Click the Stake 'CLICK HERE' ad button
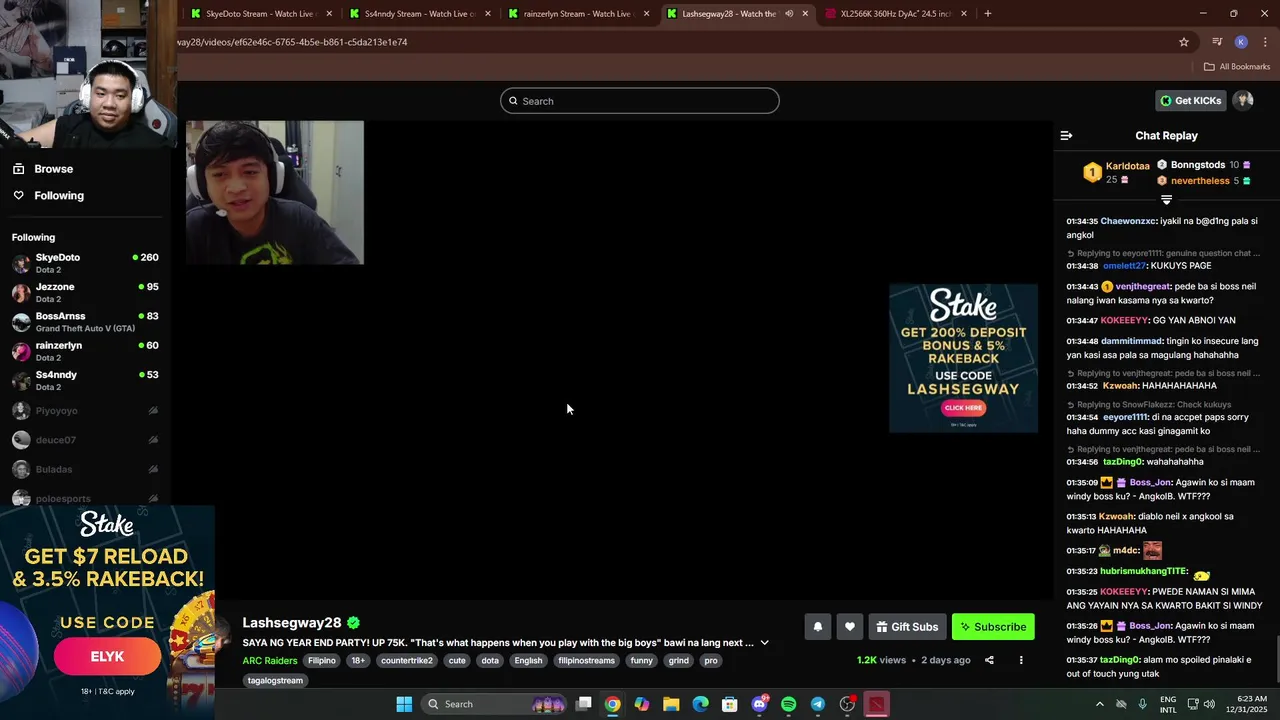Viewport: 1280px width, 720px height. [963, 408]
